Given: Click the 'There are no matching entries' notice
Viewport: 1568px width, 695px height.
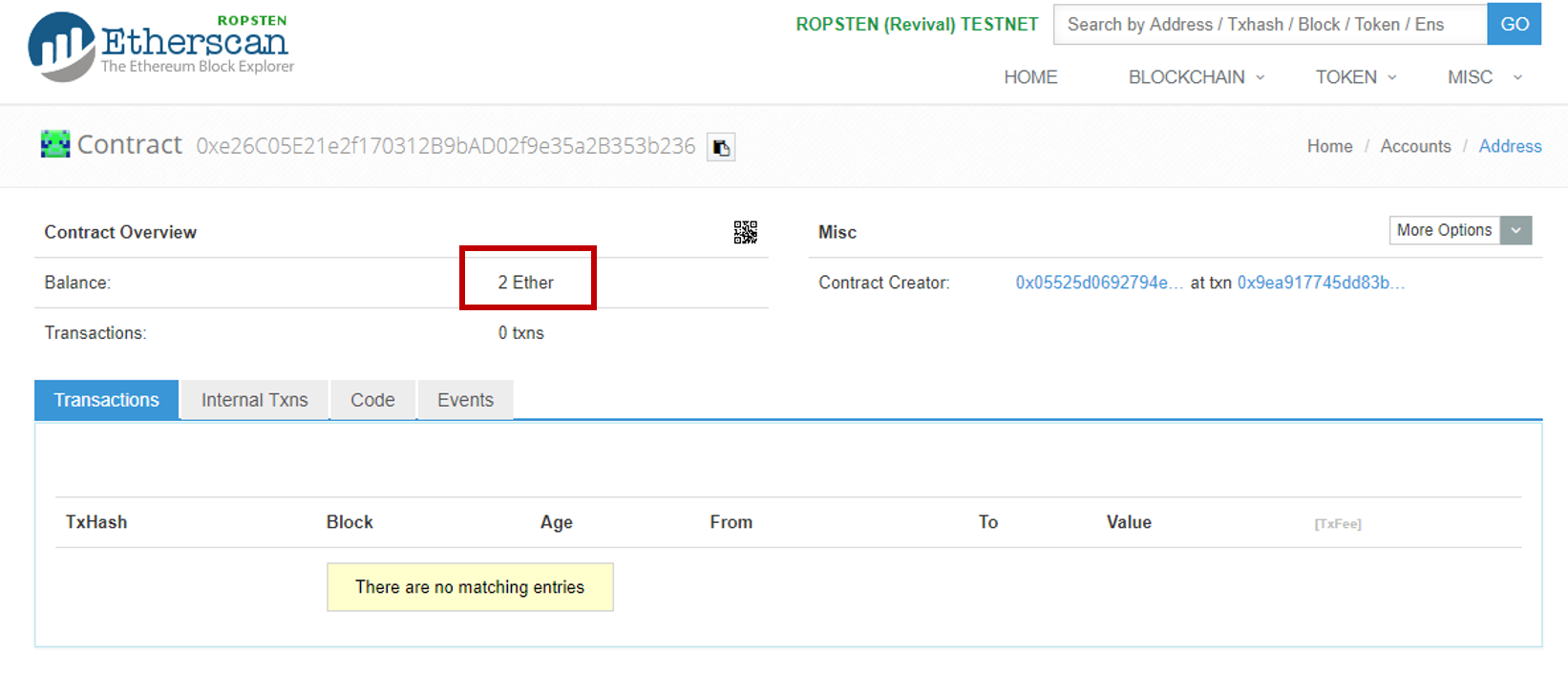Looking at the screenshot, I should [470, 587].
